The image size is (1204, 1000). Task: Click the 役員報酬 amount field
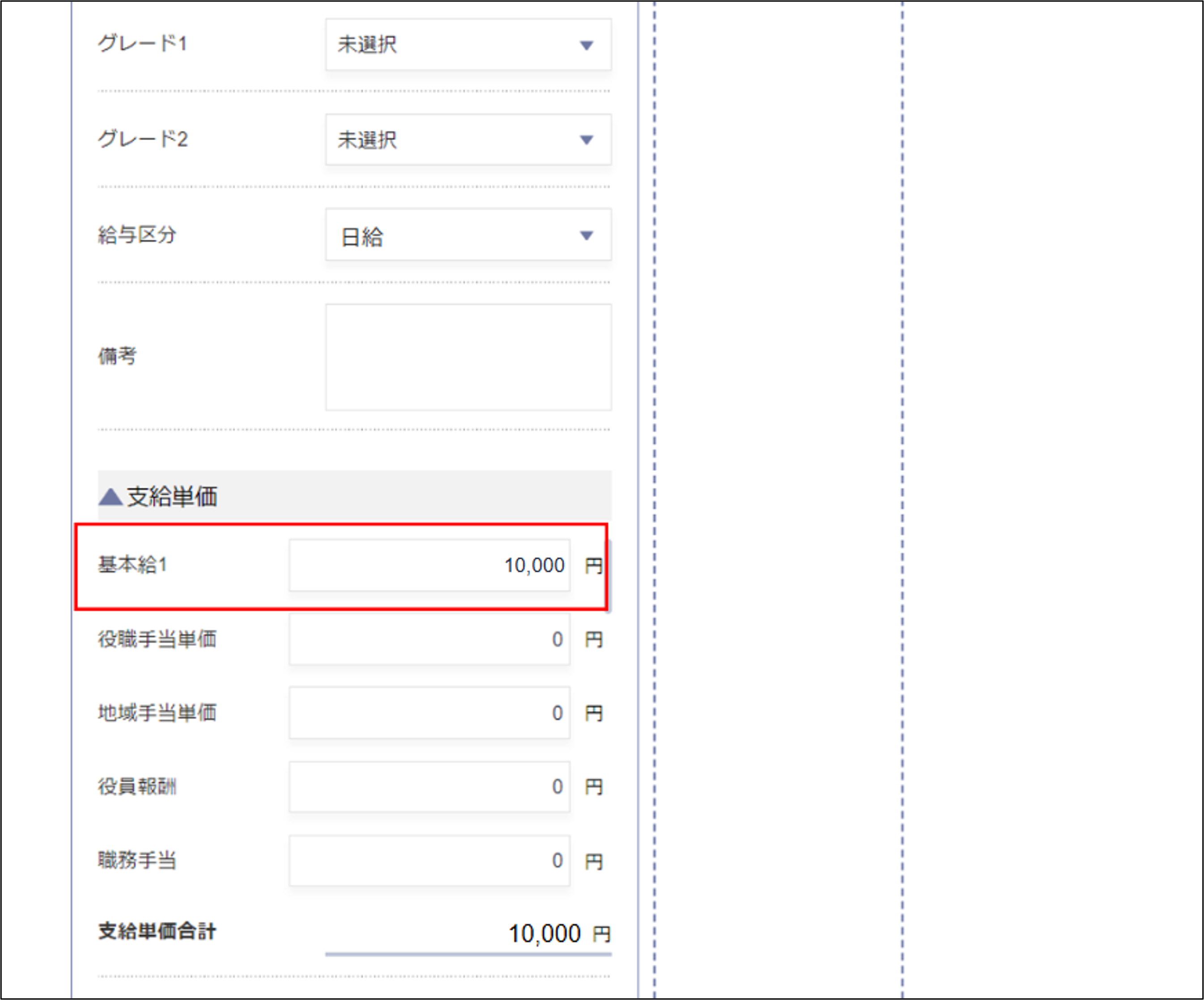(430, 787)
